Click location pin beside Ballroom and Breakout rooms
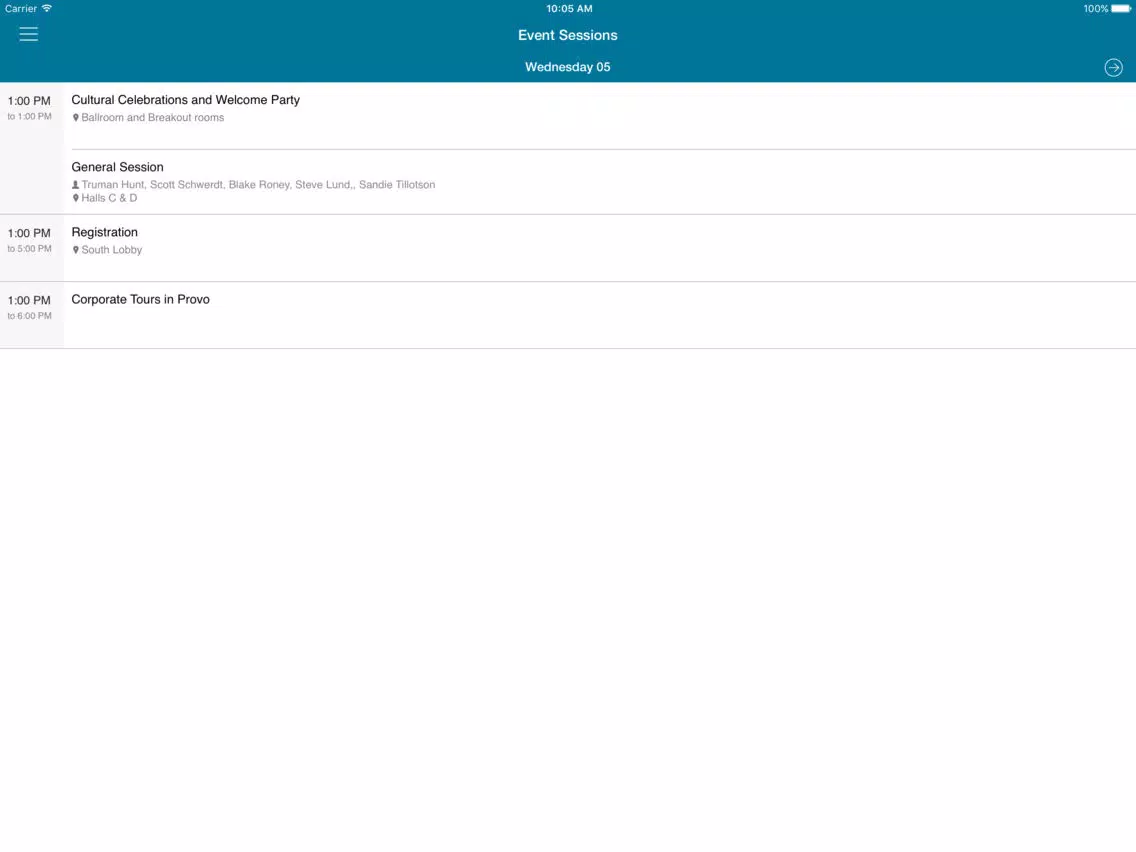The image size is (1136, 852). [75, 117]
